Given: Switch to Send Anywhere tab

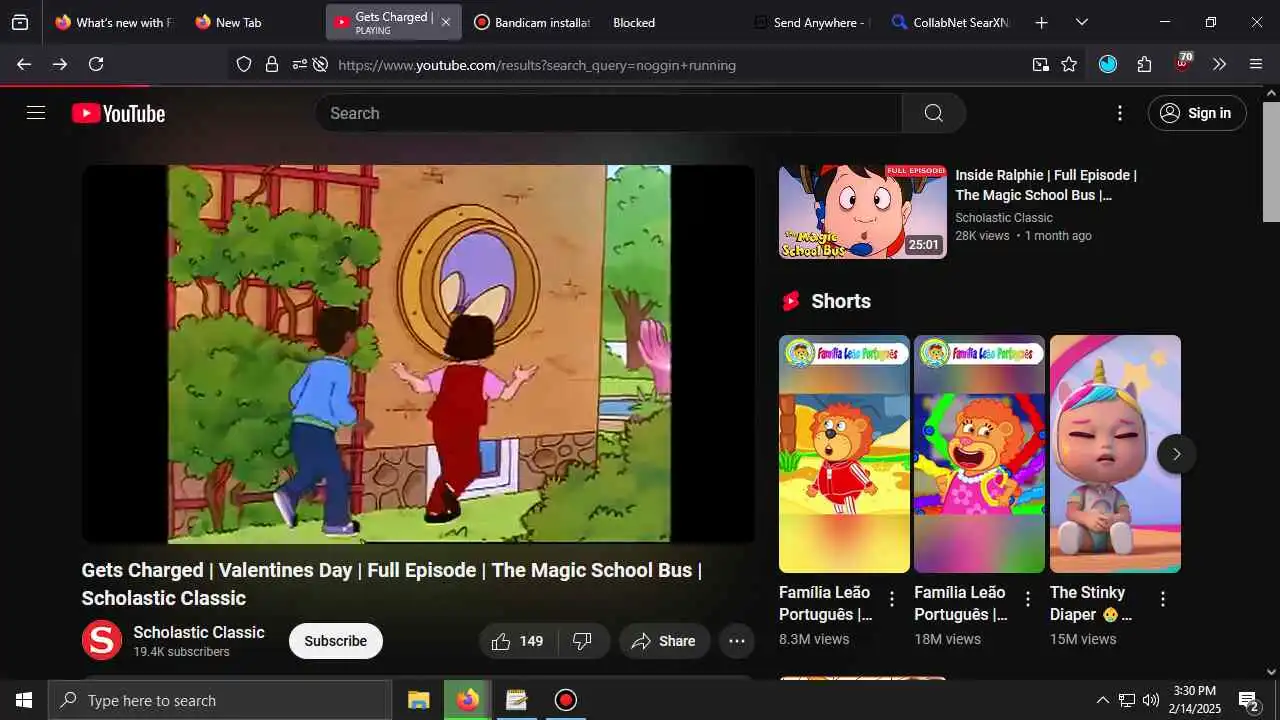Looking at the screenshot, I should pos(811,22).
